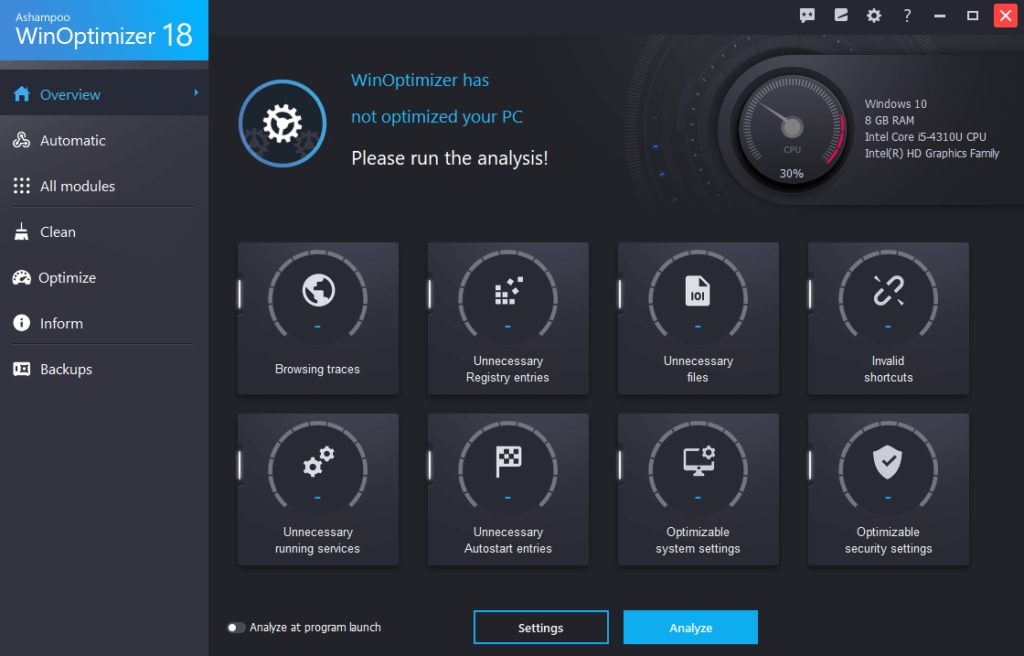Toggle Unnecessary Autostart entries card side switch
Viewport: 1024px width, 656px height.
[x=430, y=465]
